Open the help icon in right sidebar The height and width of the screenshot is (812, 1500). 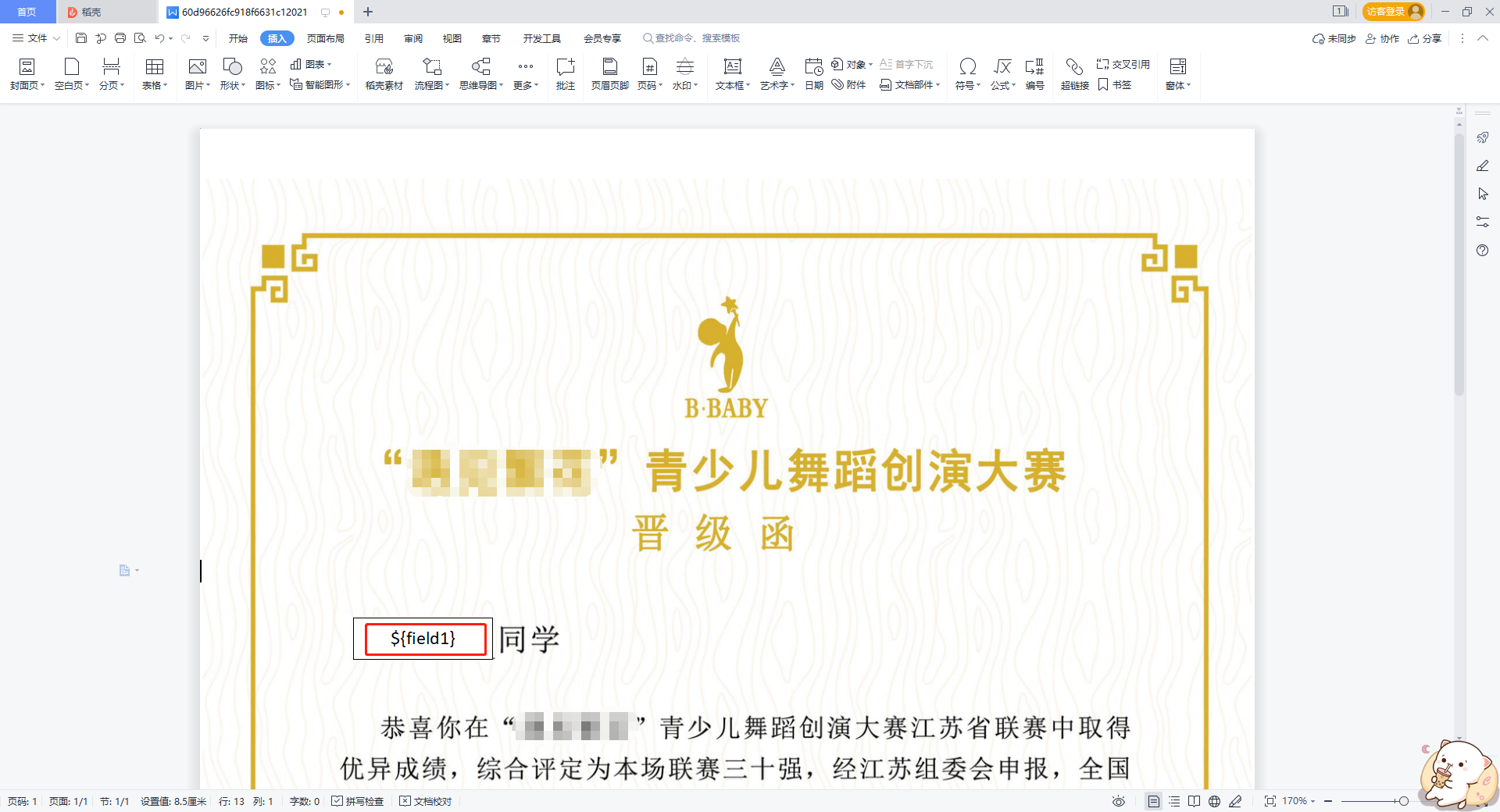pos(1483,251)
